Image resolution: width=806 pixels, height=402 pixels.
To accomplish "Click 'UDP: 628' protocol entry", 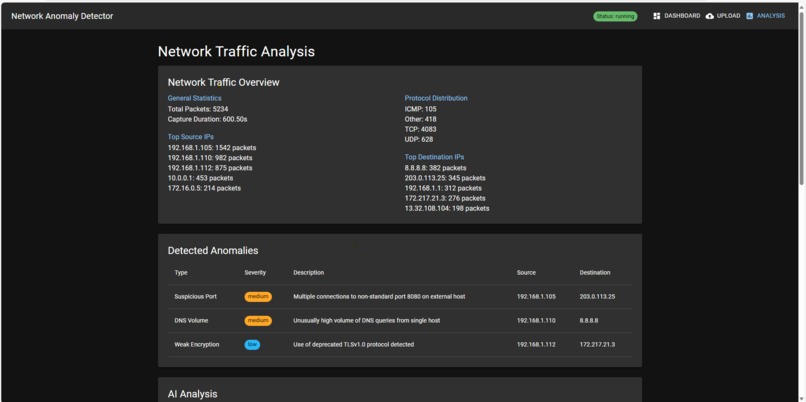I will tap(419, 139).
